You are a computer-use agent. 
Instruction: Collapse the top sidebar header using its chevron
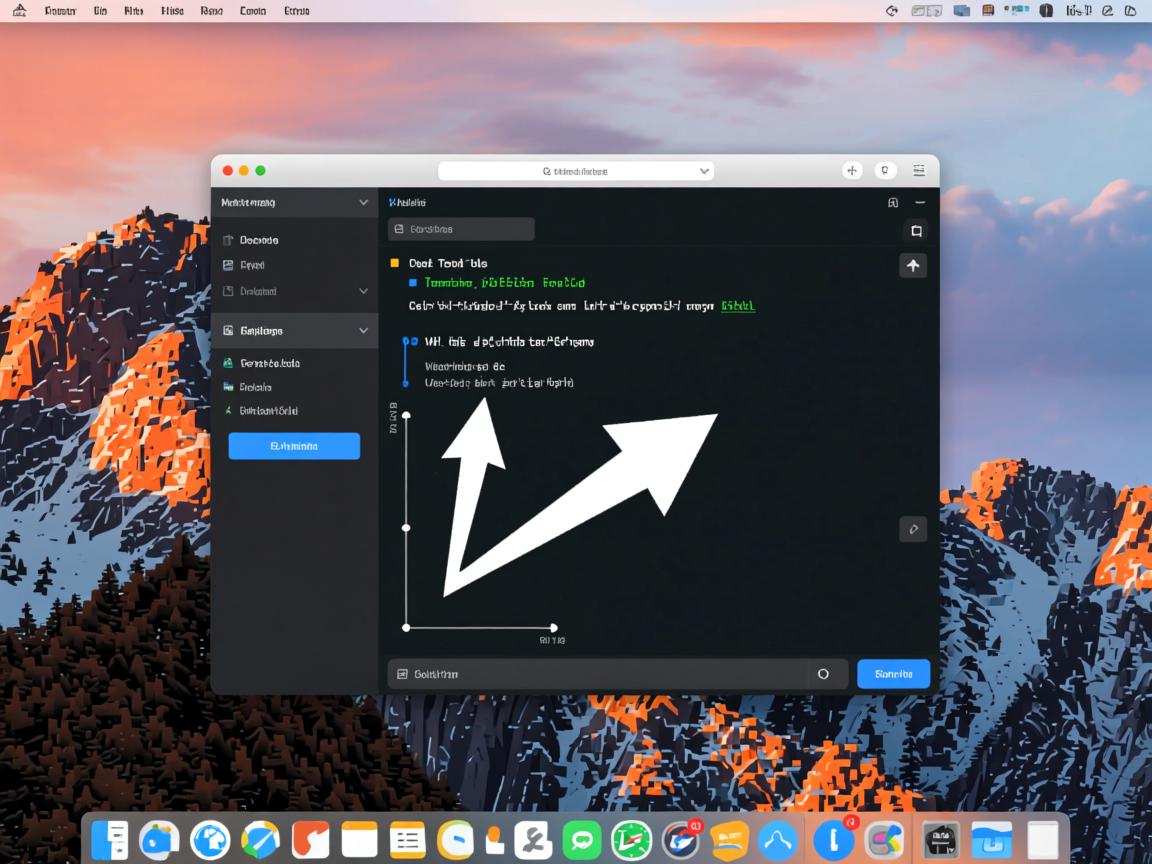(x=363, y=203)
